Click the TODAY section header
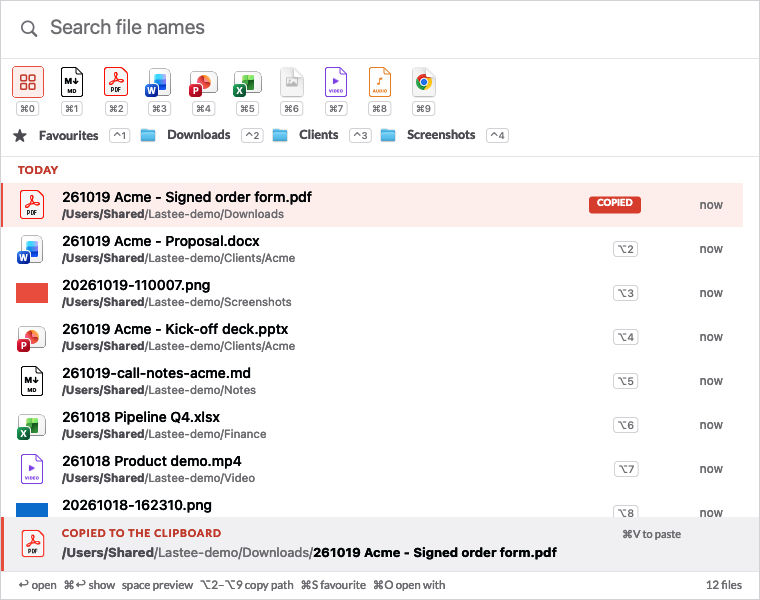Image resolution: width=760 pixels, height=600 pixels. point(38,170)
